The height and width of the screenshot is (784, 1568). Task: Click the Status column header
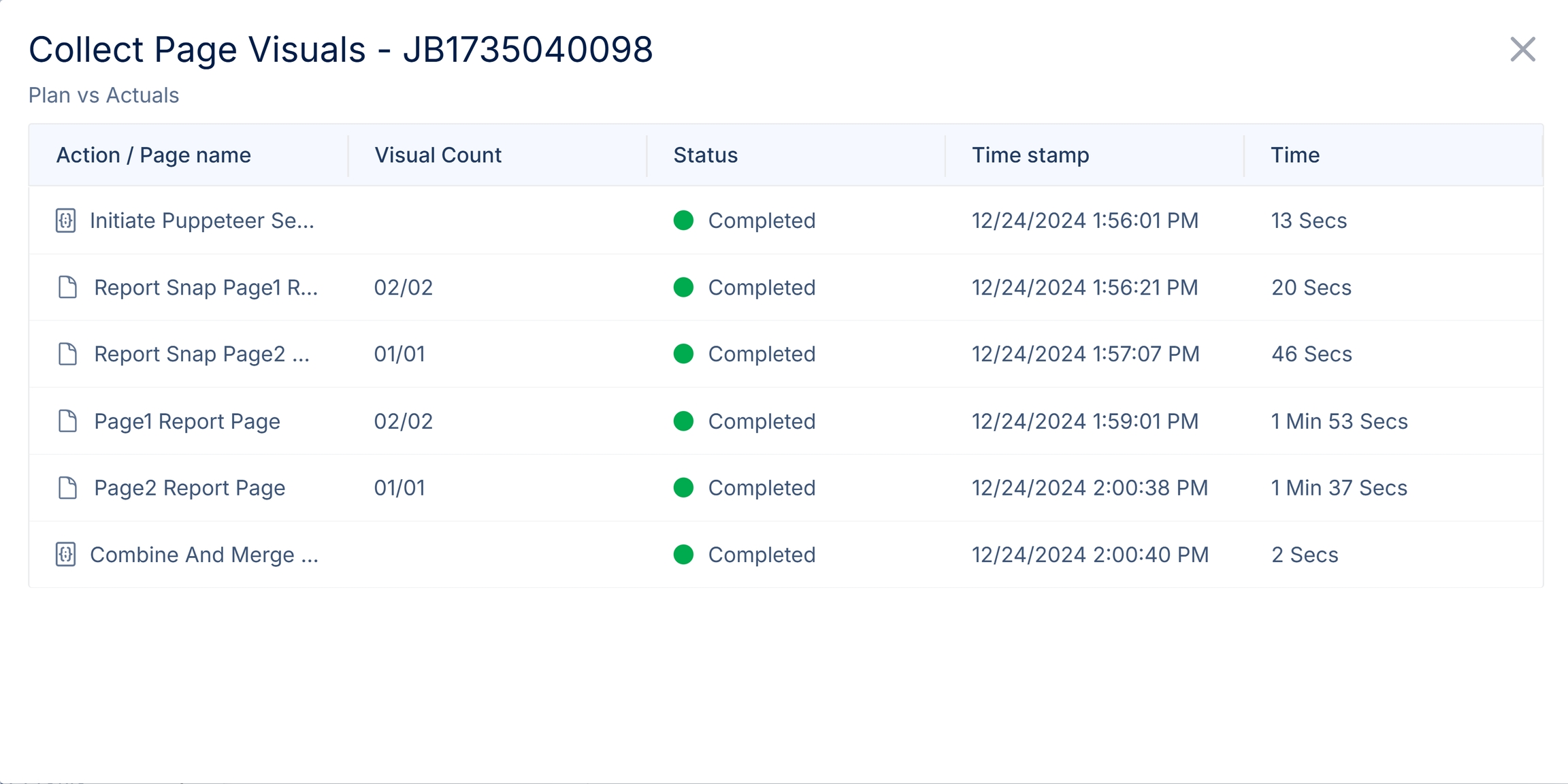tap(706, 155)
